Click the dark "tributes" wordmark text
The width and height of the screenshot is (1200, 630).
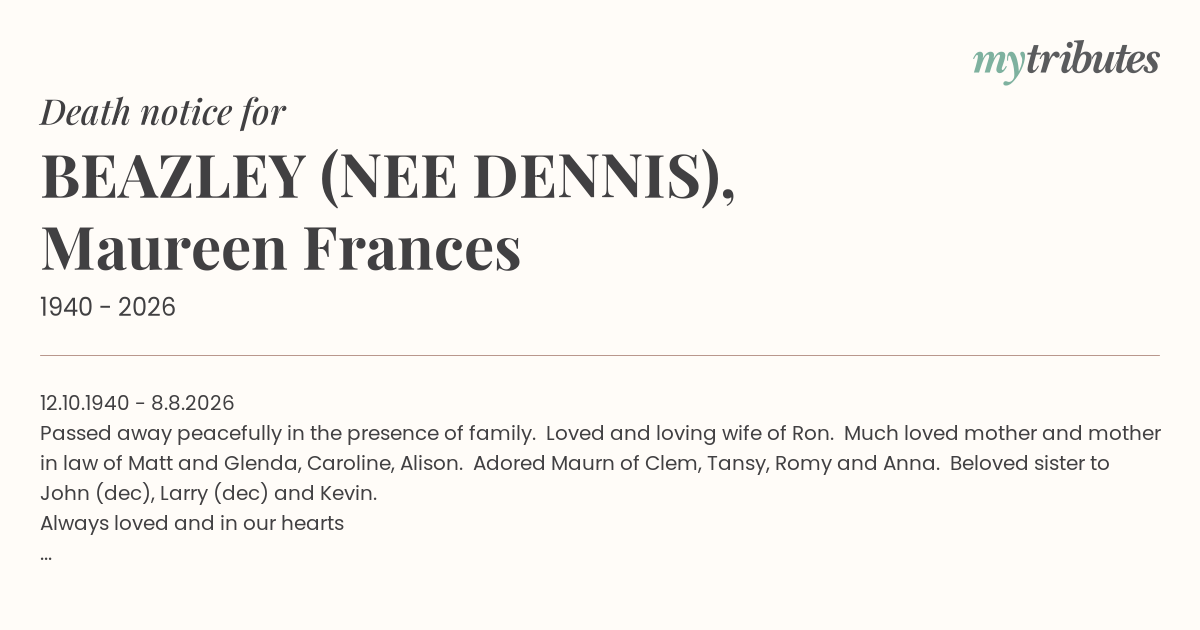click(1092, 60)
